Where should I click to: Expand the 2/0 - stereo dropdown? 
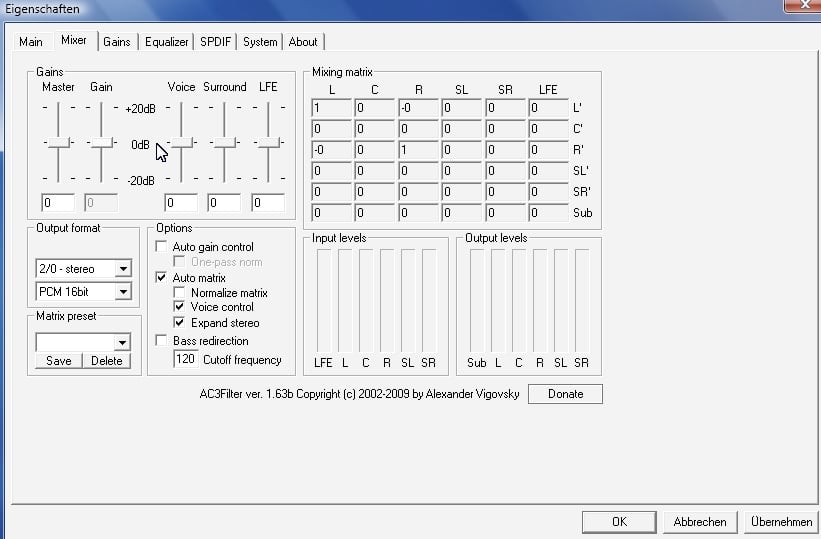coord(123,268)
